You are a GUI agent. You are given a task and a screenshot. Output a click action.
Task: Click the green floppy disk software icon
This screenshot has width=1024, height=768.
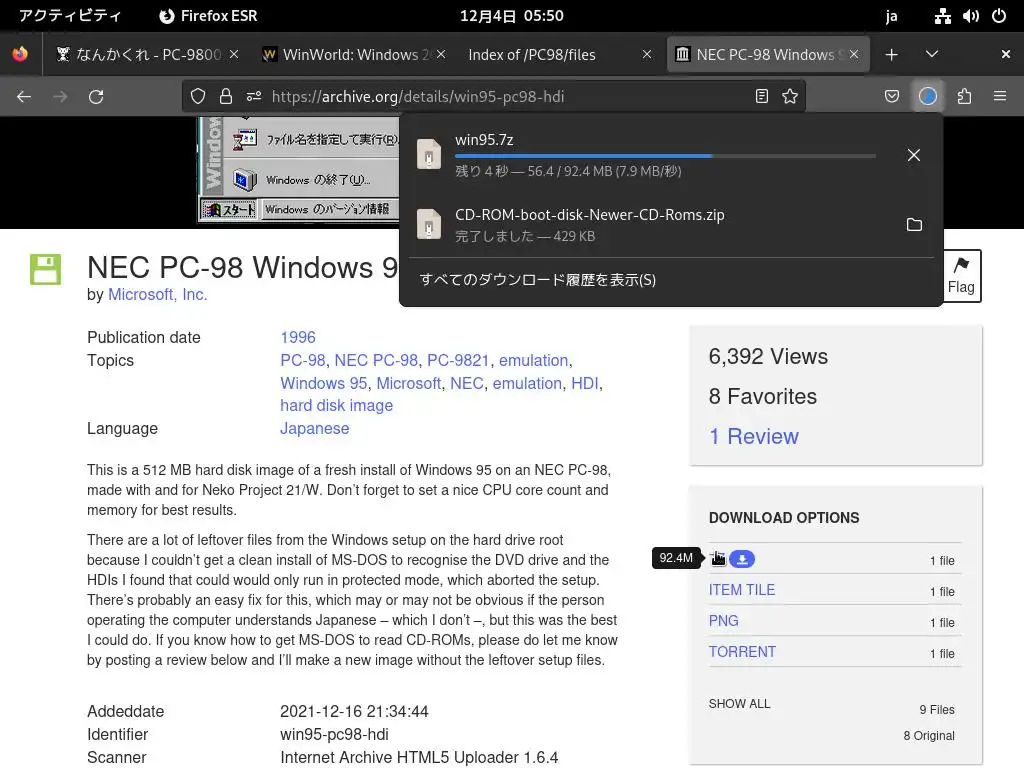(45, 269)
